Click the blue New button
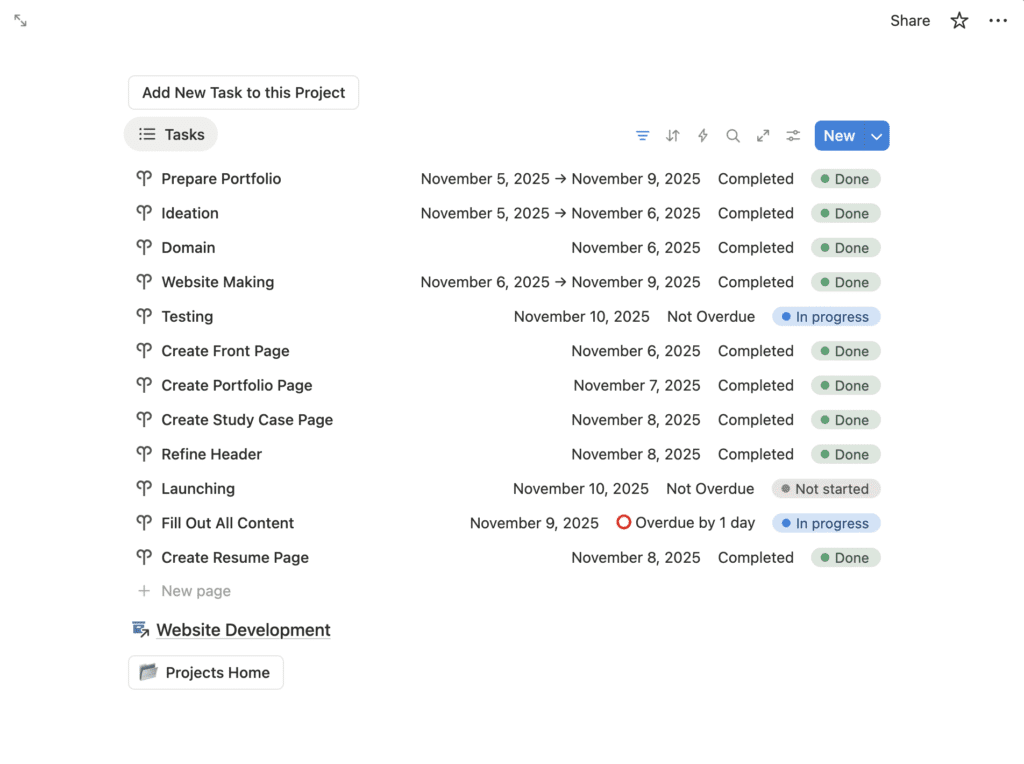1024x764 pixels. click(x=838, y=136)
